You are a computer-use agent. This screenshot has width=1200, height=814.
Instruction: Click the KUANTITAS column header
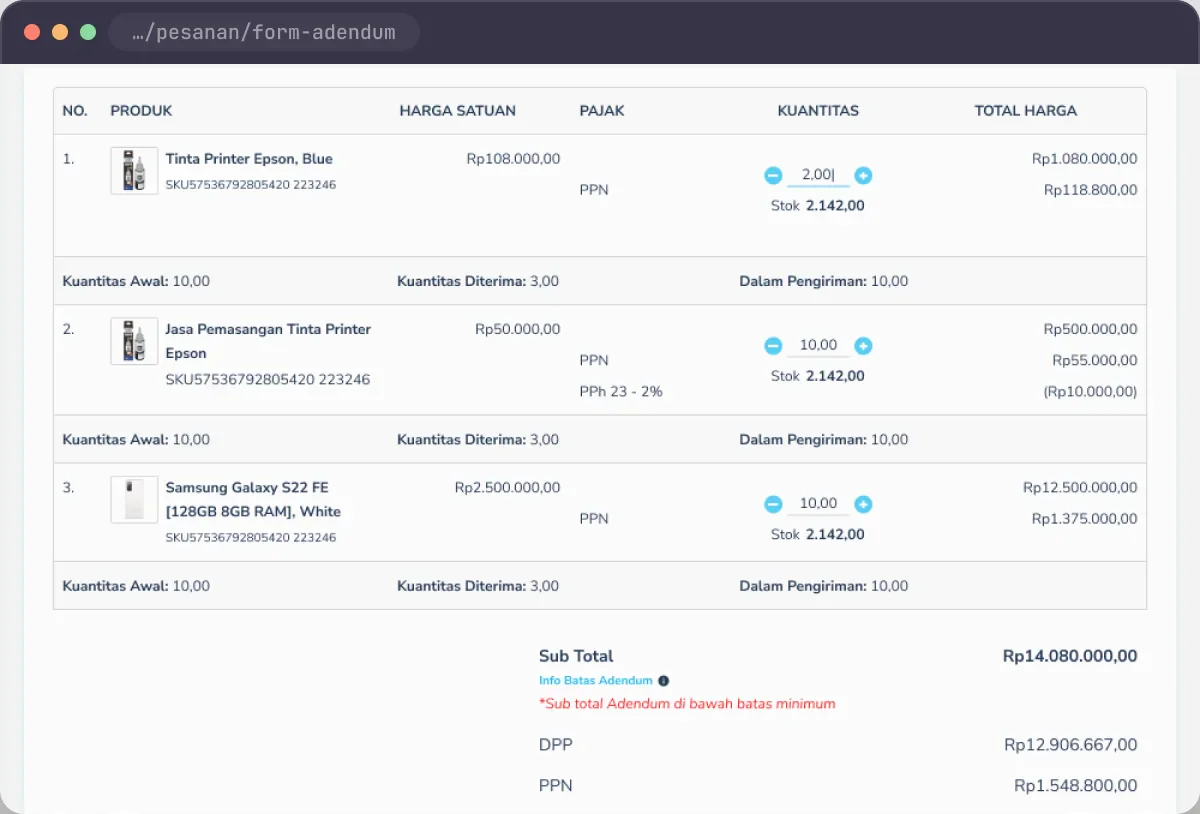(x=818, y=110)
